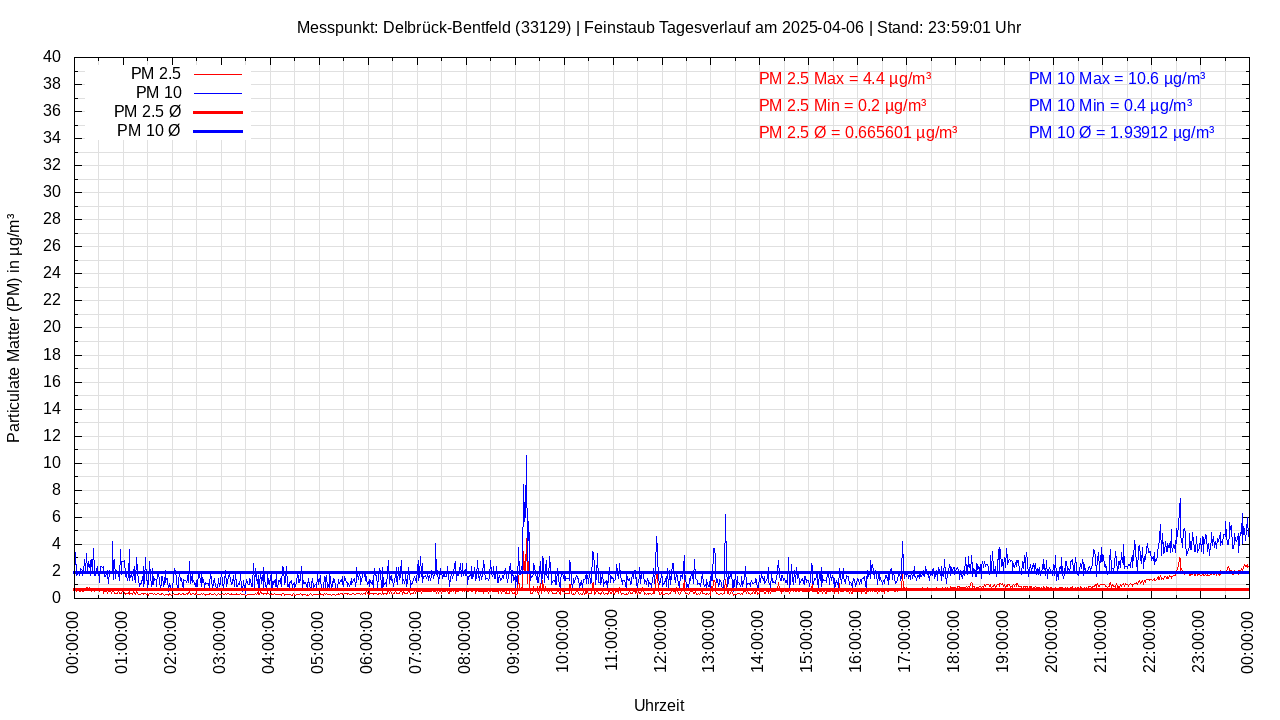The width and height of the screenshot is (1280, 720).
Task: Click the PM 10 Ø thick blue legend line
Action: (x=217, y=131)
